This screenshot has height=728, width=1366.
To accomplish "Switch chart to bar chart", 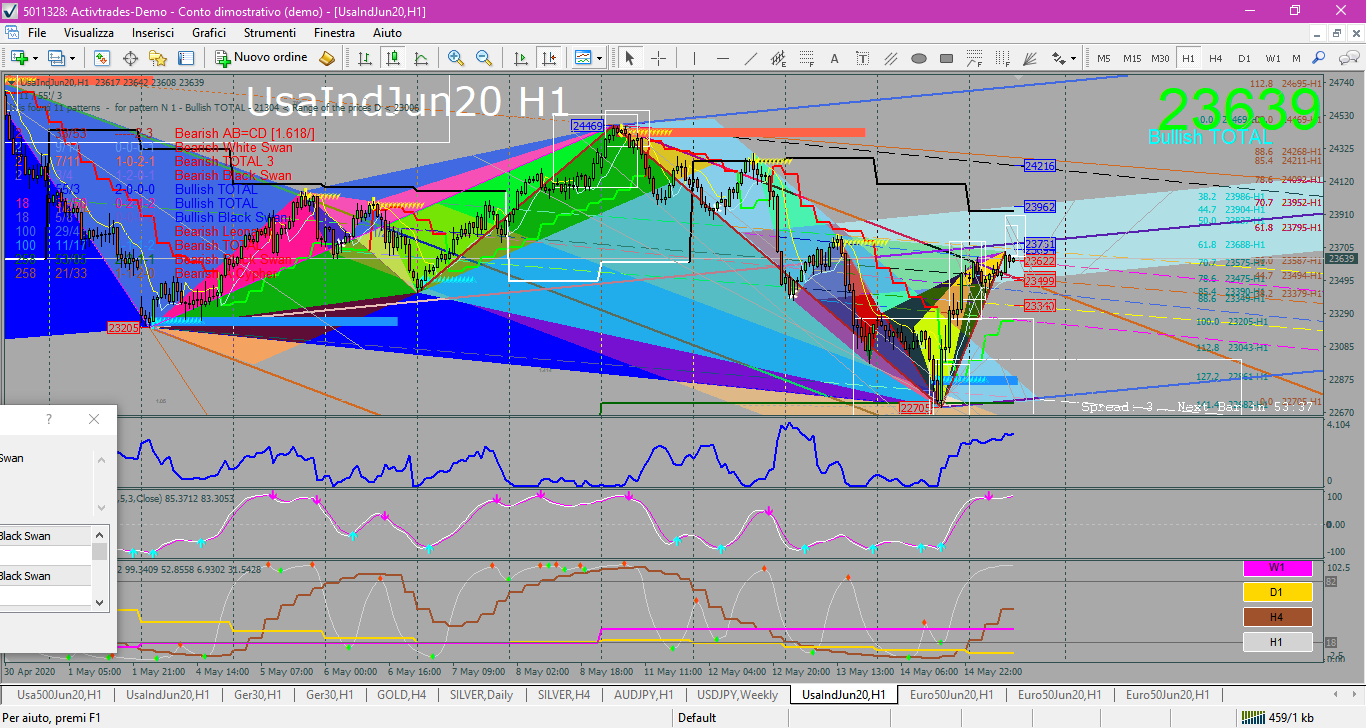I will pyautogui.click(x=365, y=58).
